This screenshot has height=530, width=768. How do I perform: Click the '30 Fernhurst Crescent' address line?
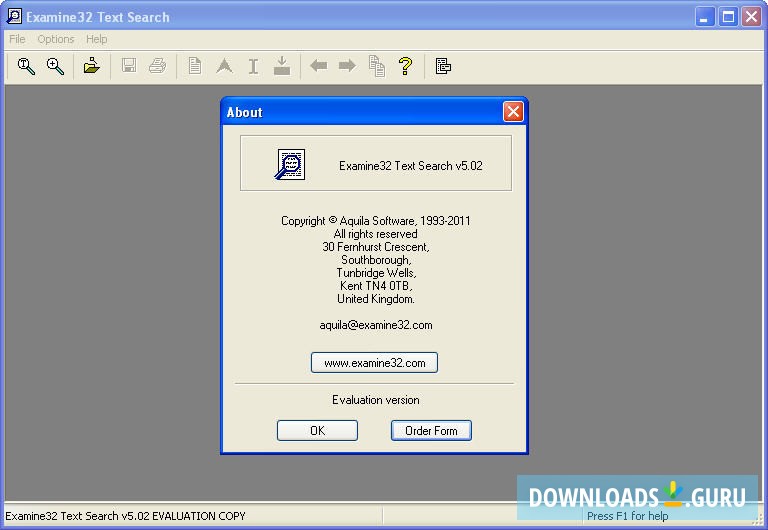pos(376,247)
